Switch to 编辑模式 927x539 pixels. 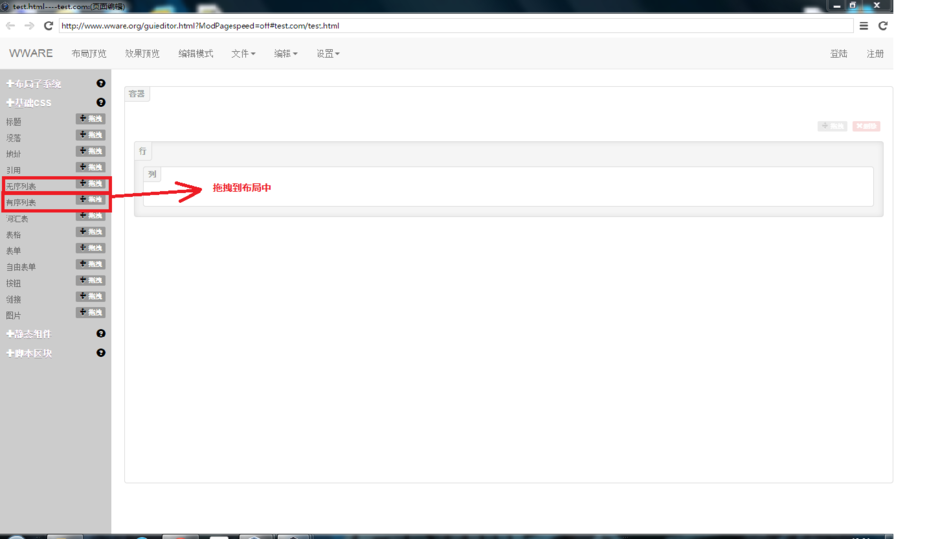click(196, 53)
